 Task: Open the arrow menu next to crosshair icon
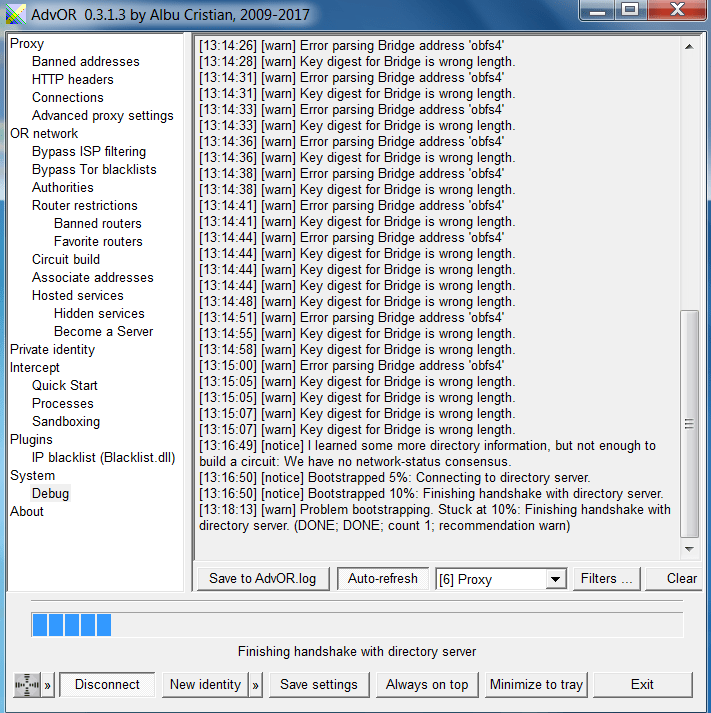click(x=47, y=684)
